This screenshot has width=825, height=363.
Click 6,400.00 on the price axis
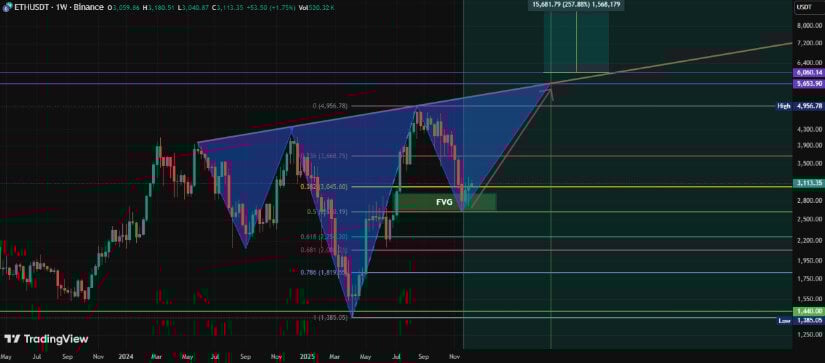coord(809,62)
